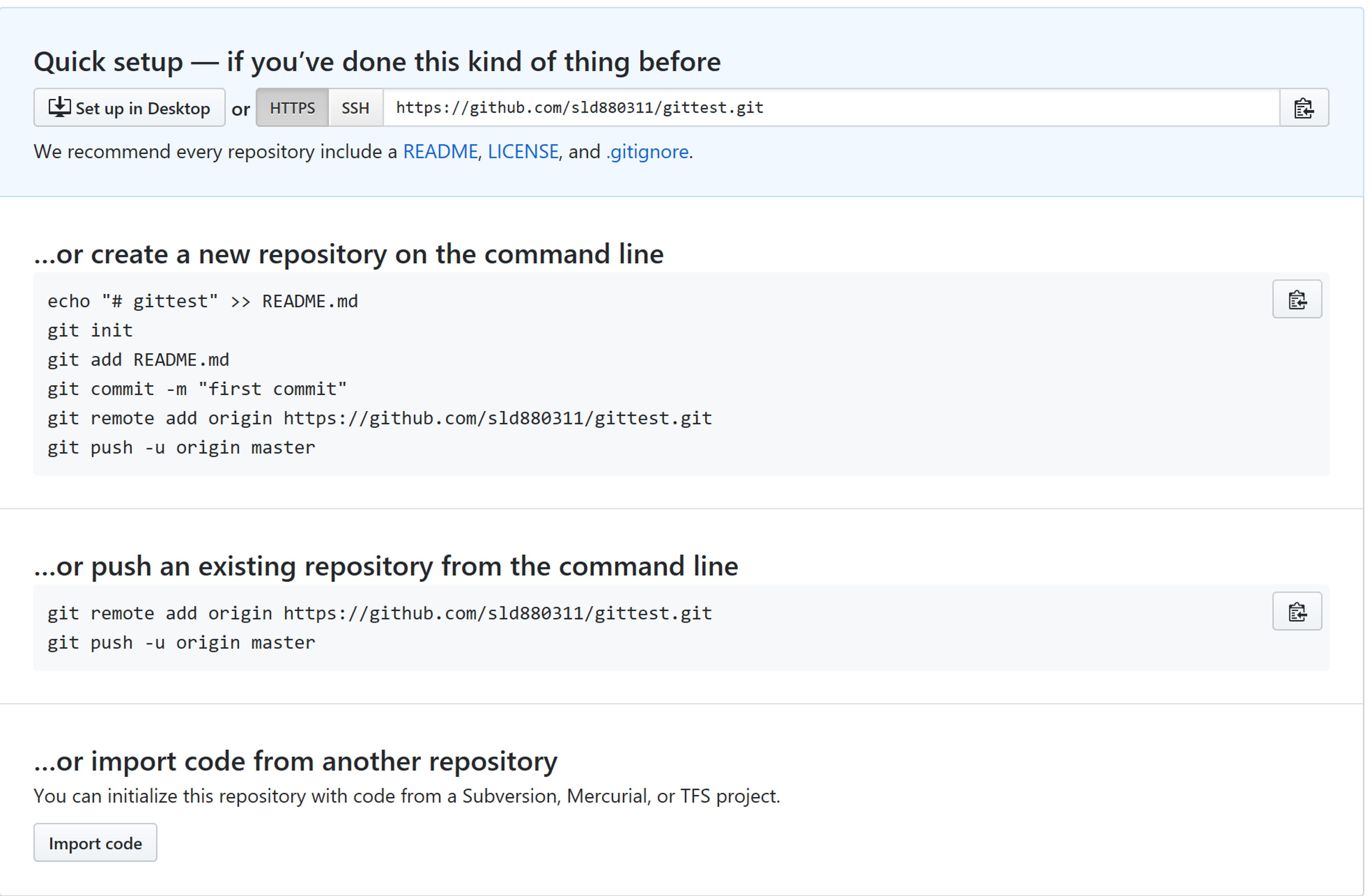The height and width of the screenshot is (896, 1372).
Task: Open the LICENSE link
Action: (x=523, y=152)
